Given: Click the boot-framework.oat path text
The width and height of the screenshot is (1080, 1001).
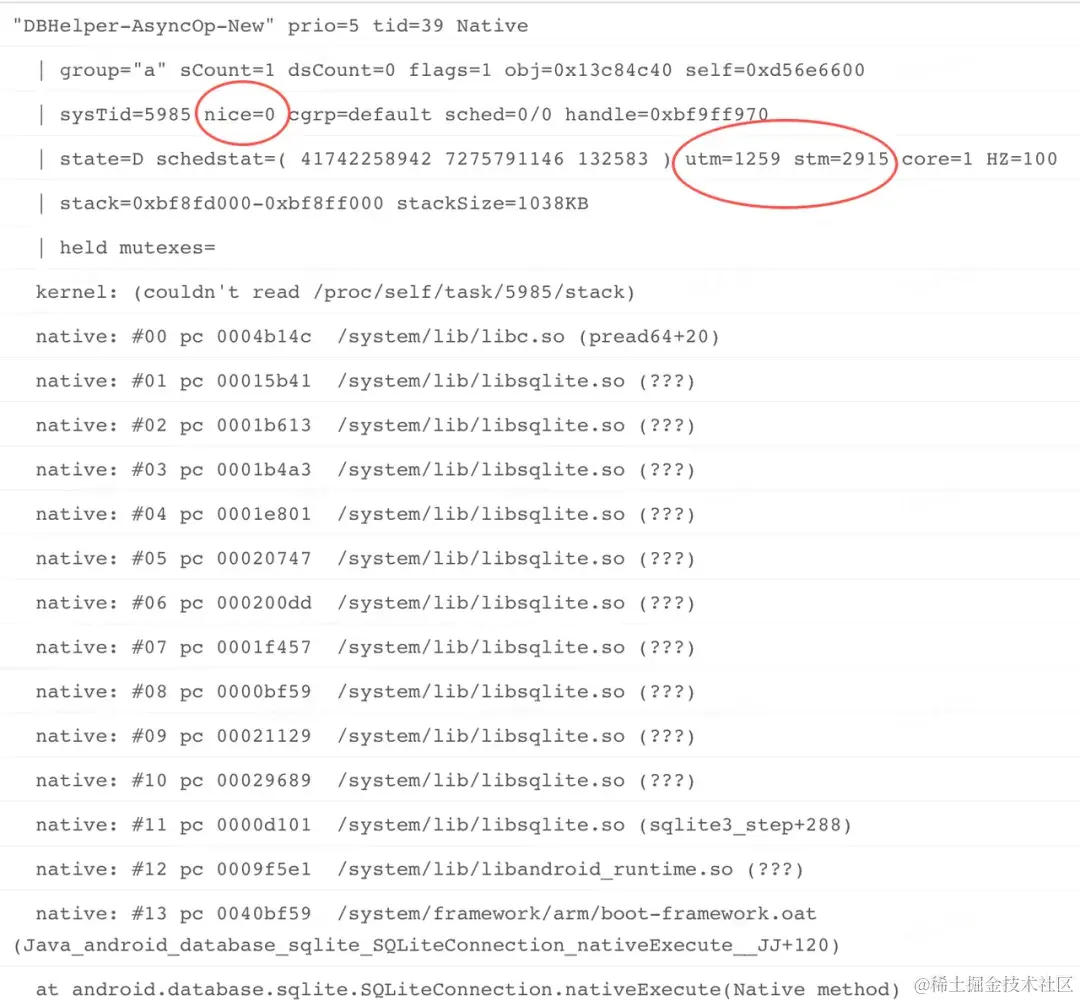Looking at the screenshot, I should pyautogui.click(x=577, y=914).
